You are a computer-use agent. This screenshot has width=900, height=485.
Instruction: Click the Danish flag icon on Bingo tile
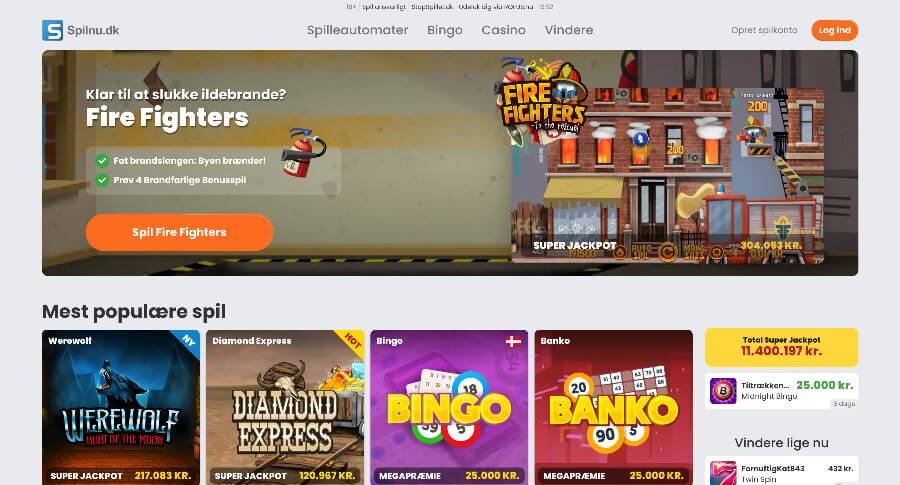coord(513,342)
